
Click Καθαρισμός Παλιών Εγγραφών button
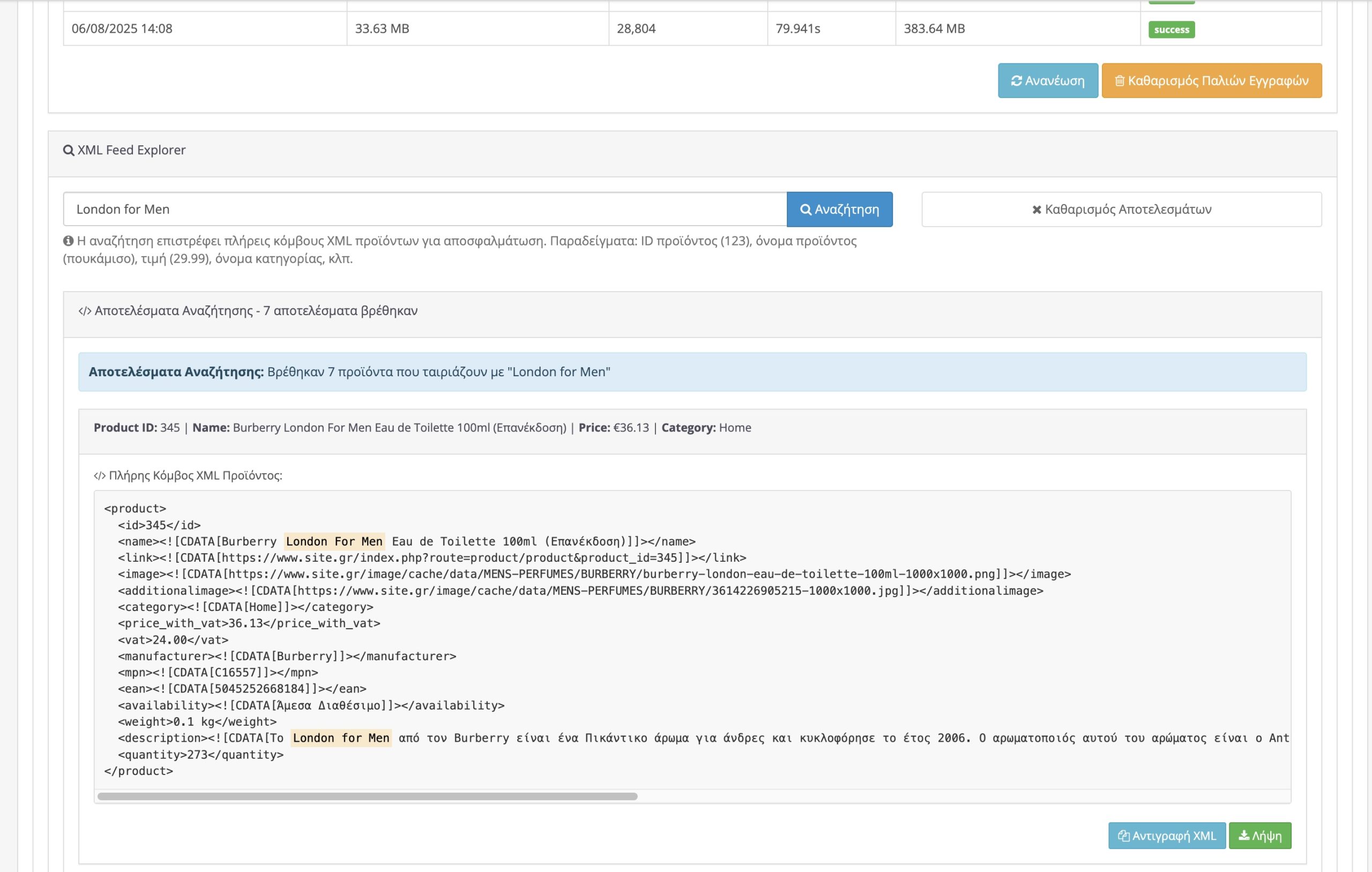1211,80
